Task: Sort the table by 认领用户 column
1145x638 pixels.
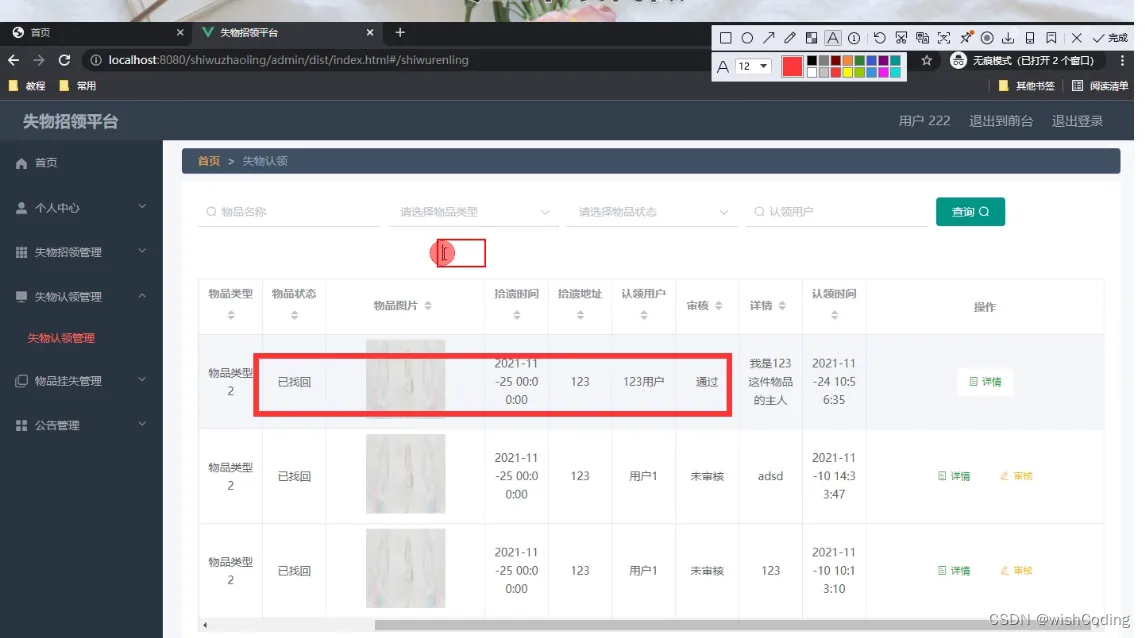Action: click(643, 315)
